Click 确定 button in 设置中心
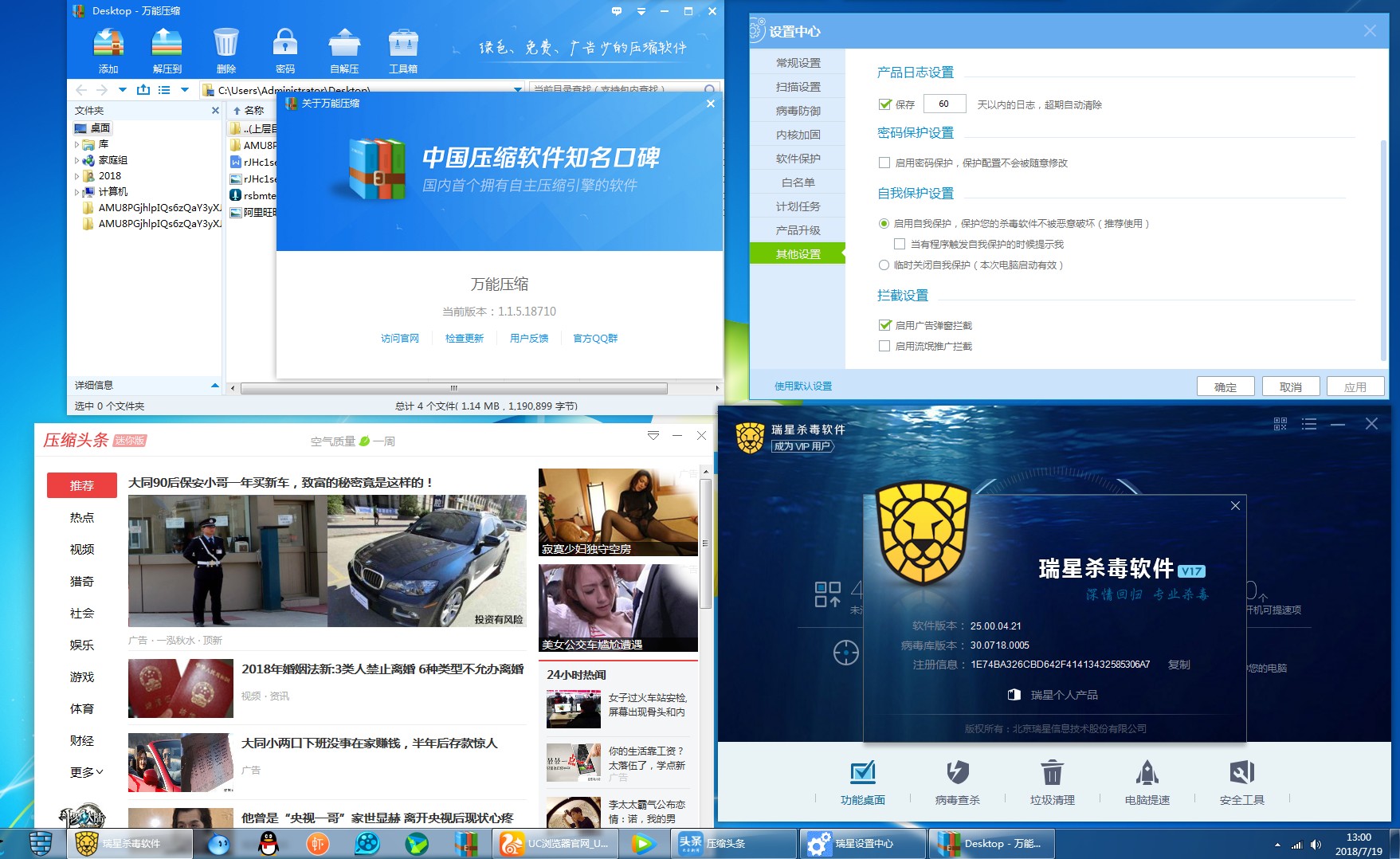1400x859 pixels. coord(1225,387)
